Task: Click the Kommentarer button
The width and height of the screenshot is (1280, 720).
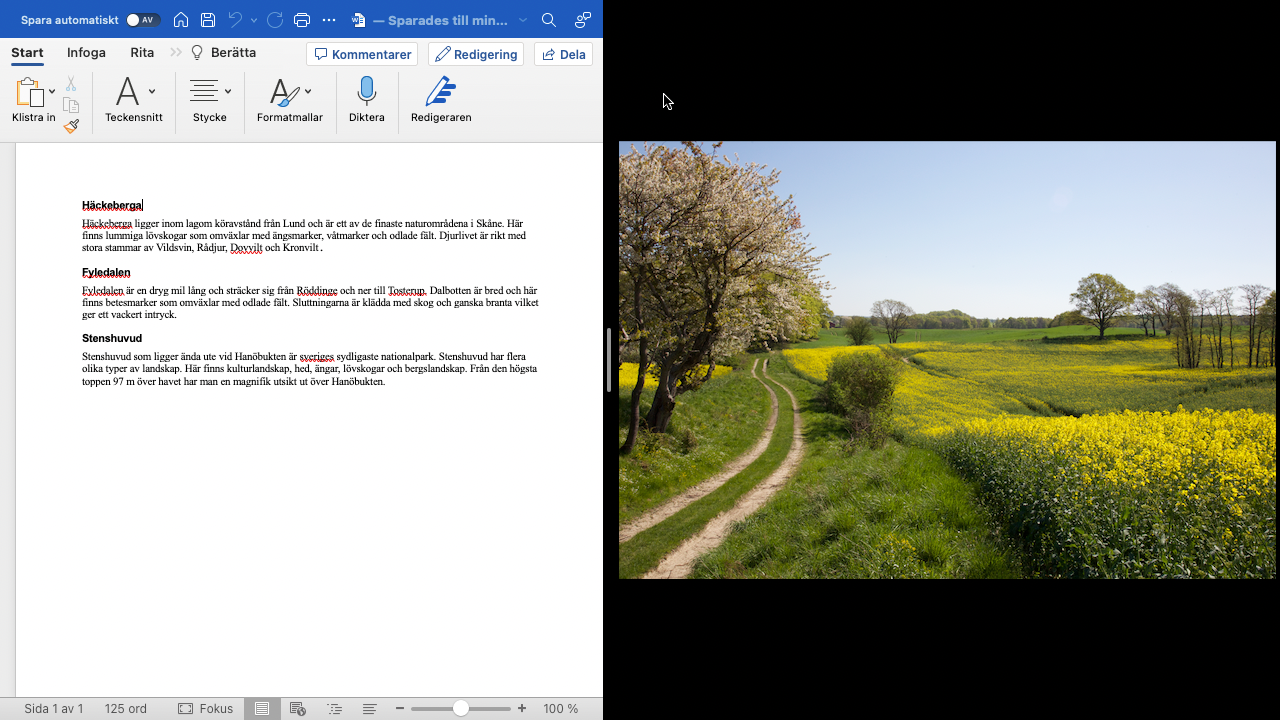Action: 362,54
